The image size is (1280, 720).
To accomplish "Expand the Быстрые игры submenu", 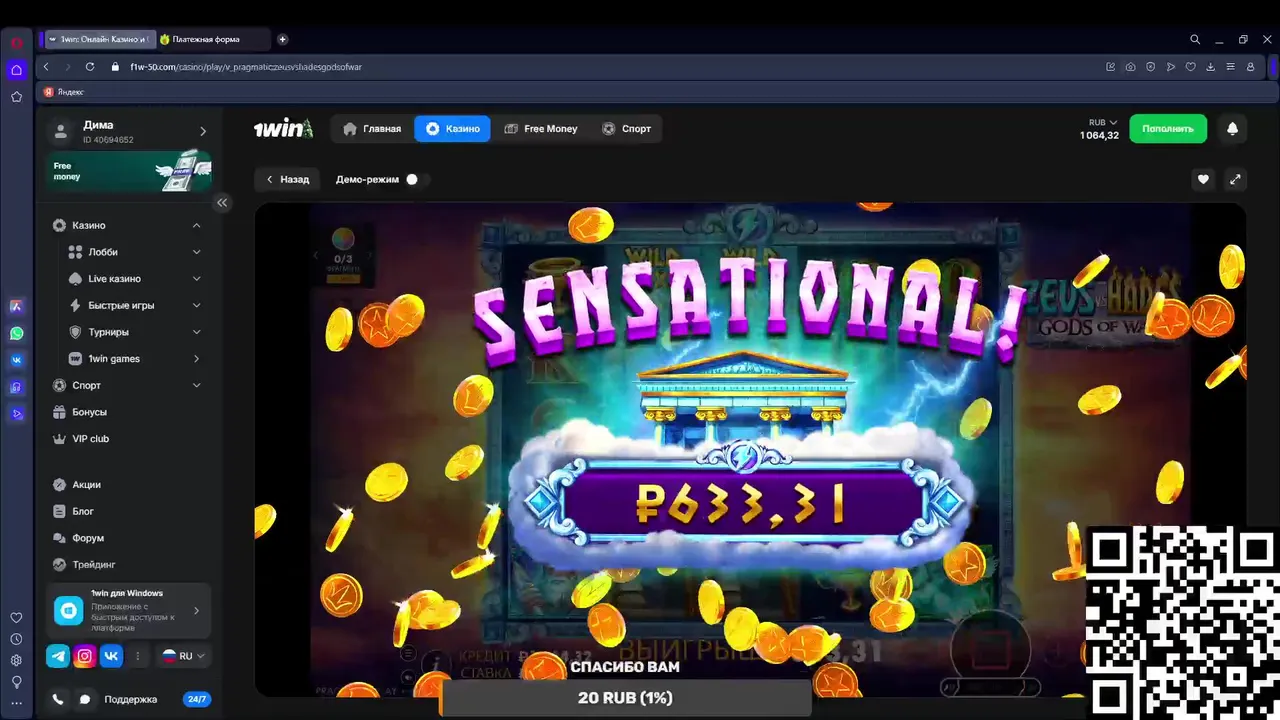I will (196, 305).
